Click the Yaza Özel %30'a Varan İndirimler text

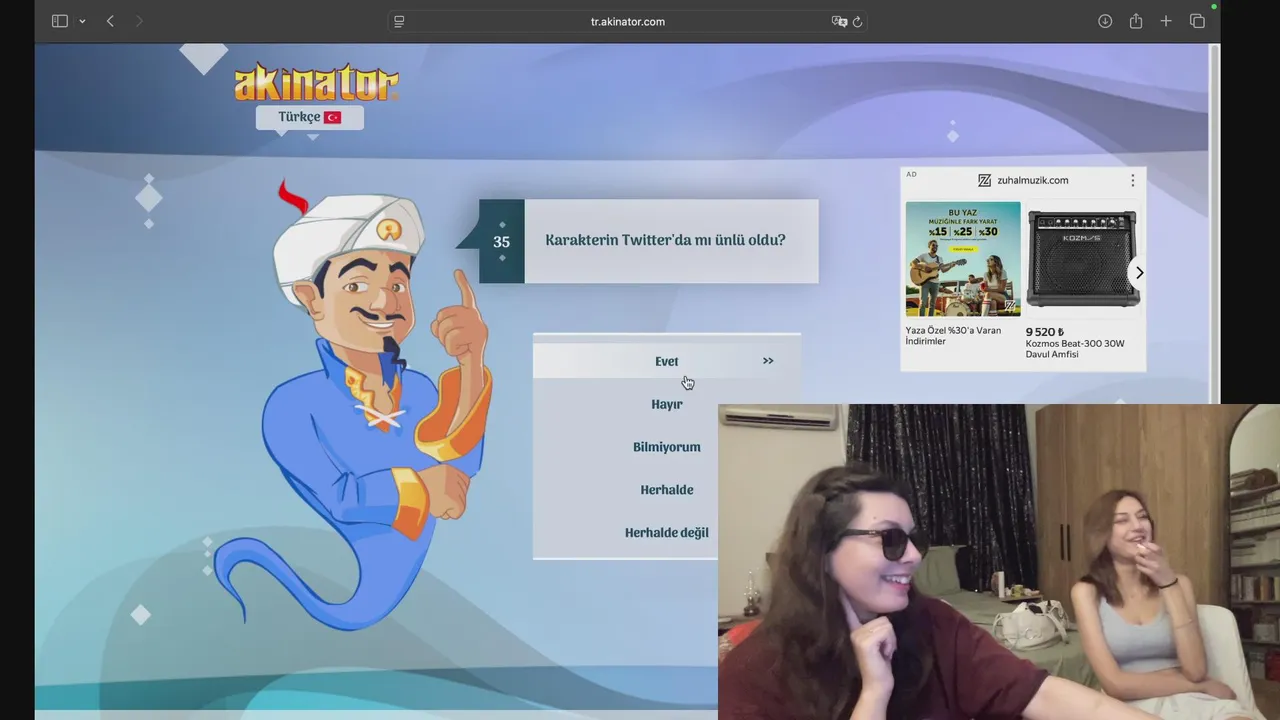(x=953, y=336)
